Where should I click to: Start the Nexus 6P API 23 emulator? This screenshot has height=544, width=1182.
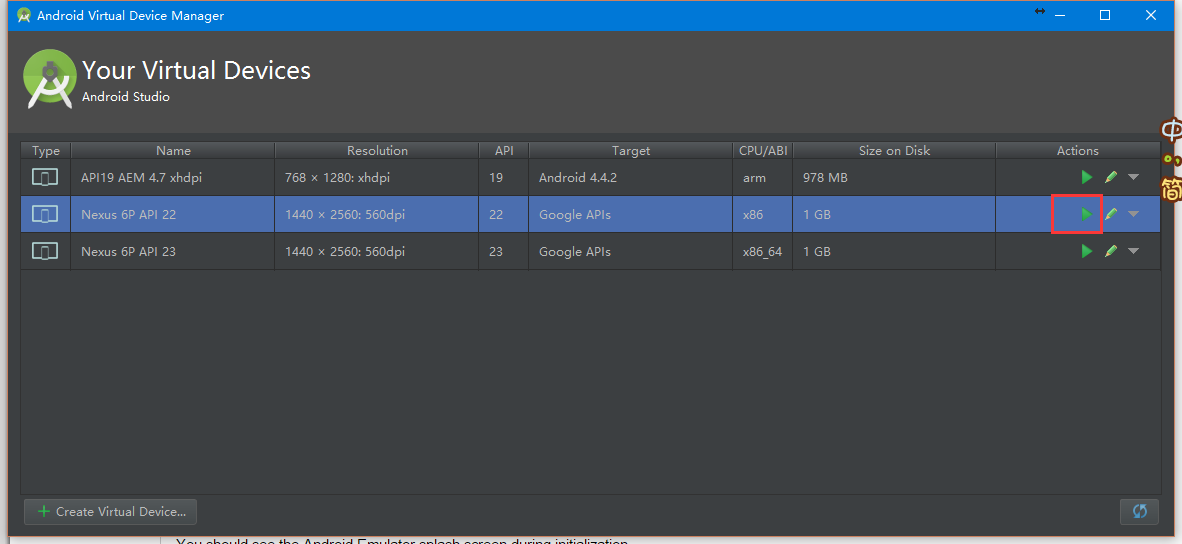[1087, 251]
